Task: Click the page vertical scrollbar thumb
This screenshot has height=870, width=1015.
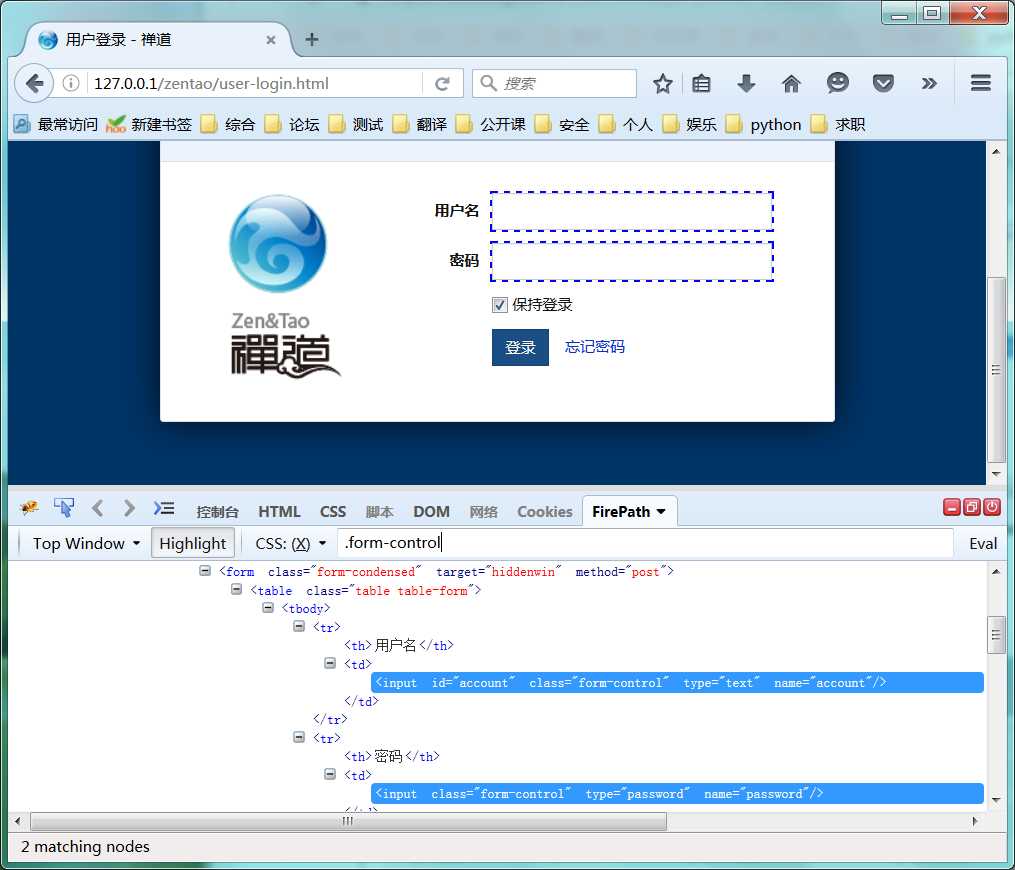Action: [x=996, y=370]
